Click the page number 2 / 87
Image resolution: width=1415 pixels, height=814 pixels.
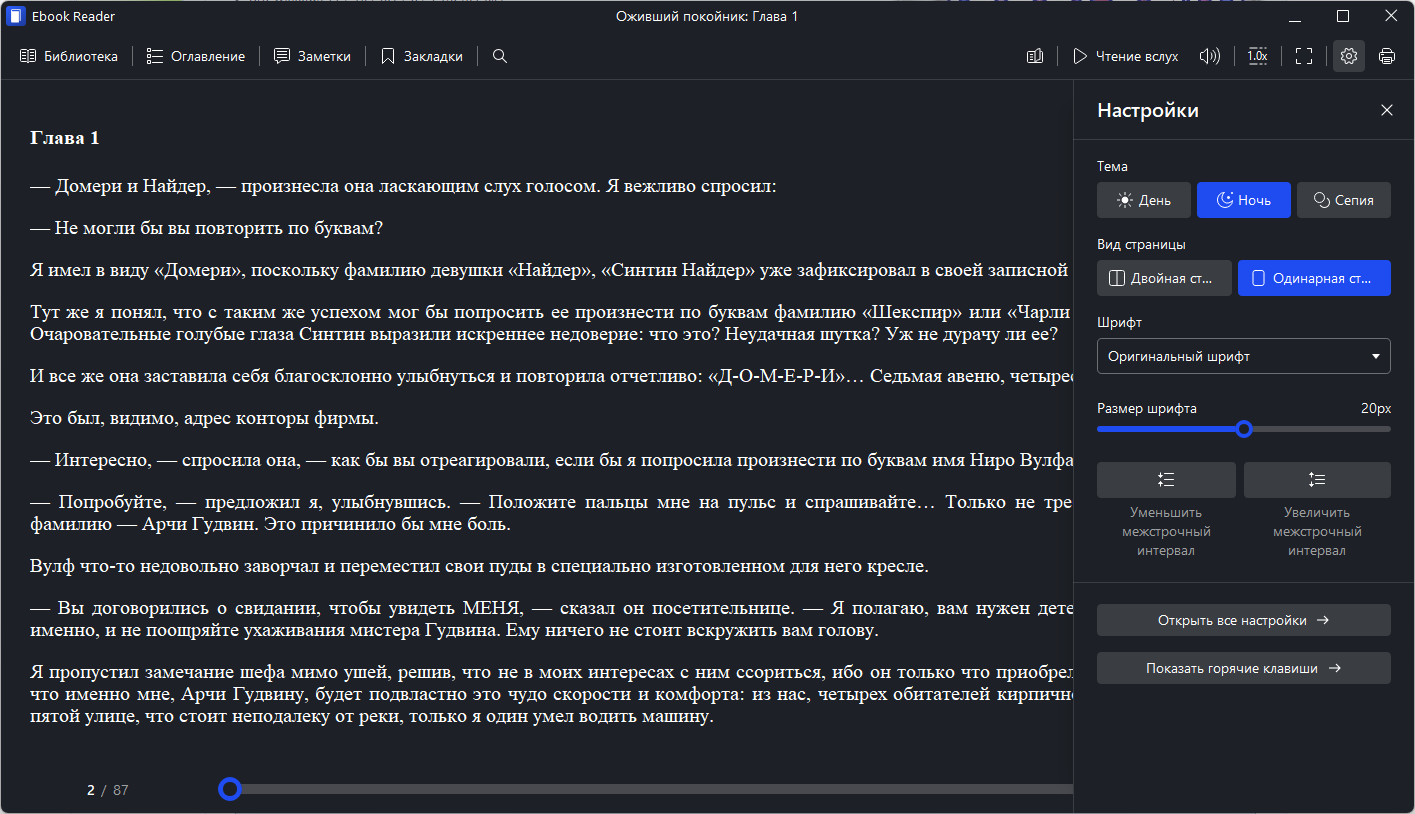(x=108, y=790)
